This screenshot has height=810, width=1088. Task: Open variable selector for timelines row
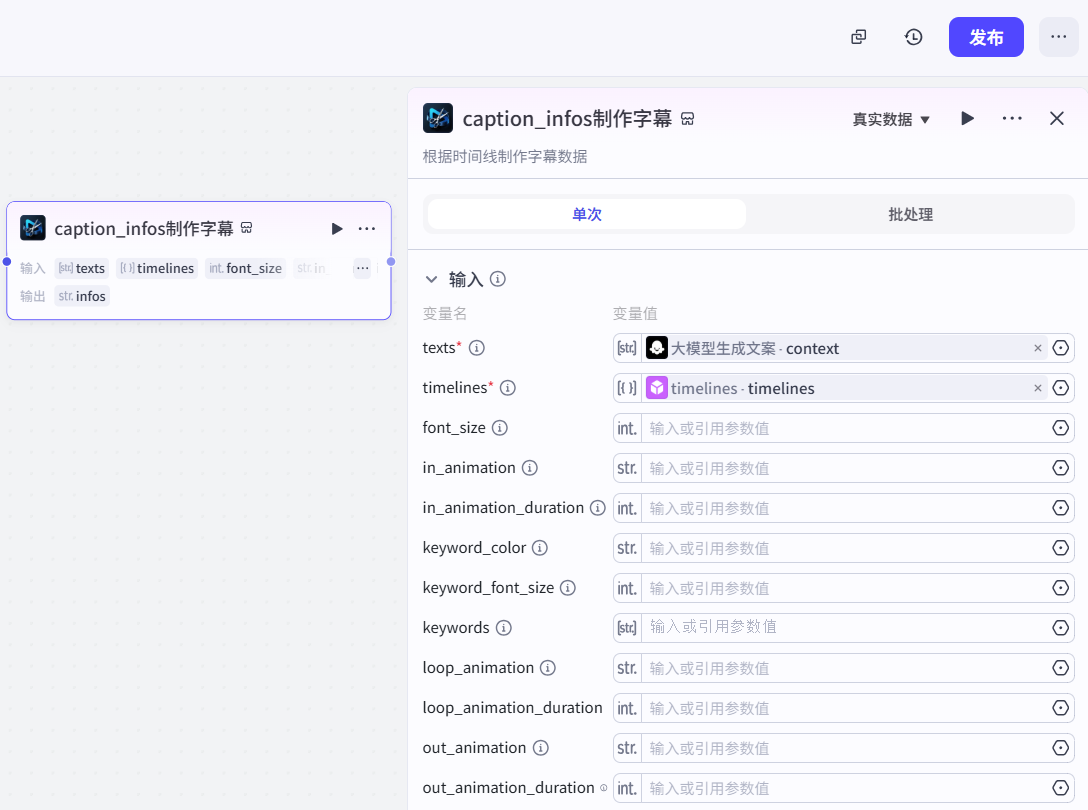(1060, 388)
